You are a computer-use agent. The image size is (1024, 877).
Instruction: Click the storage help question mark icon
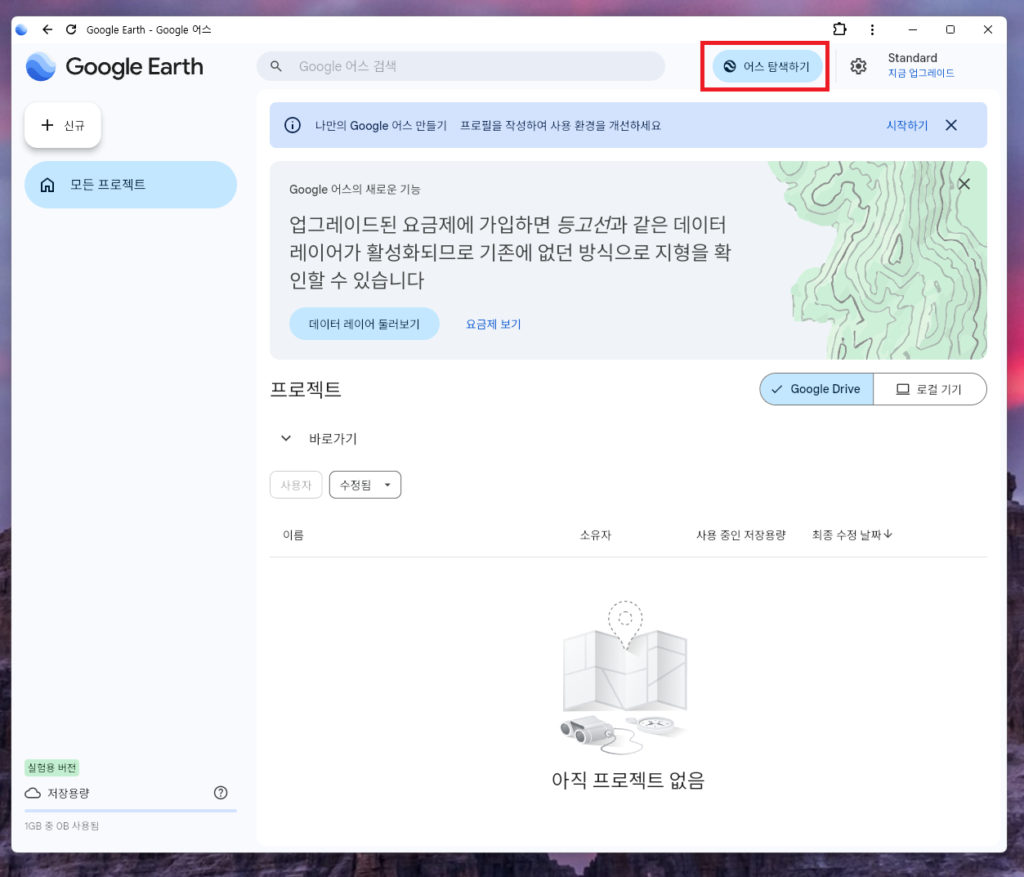click(x=221, y=792)
